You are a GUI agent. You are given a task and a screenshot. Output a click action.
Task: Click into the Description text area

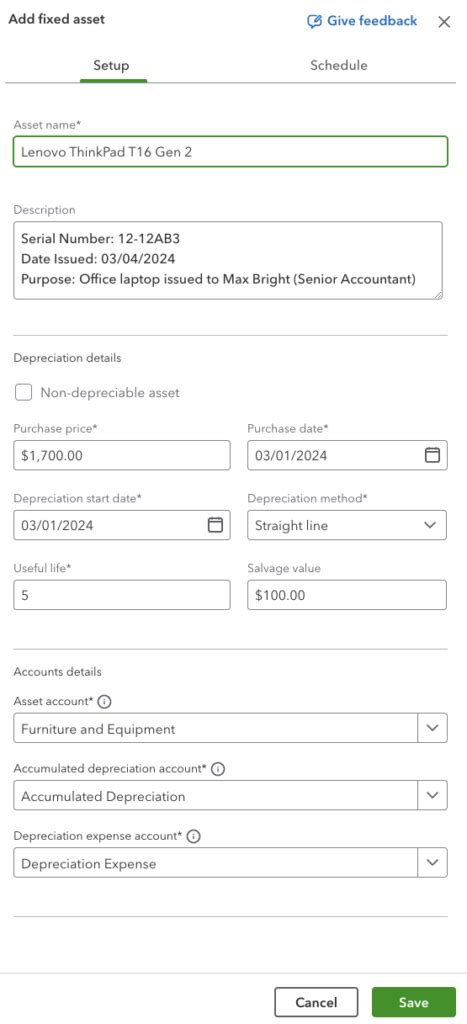tap(228, 261)
